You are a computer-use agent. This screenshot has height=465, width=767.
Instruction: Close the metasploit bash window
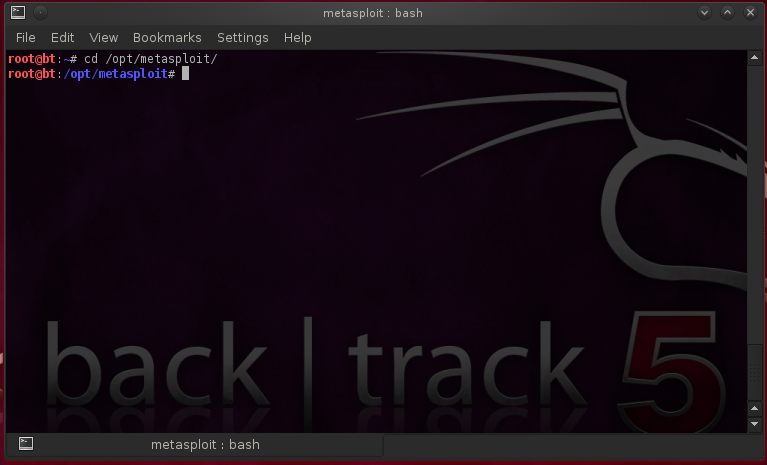[750, 13]
